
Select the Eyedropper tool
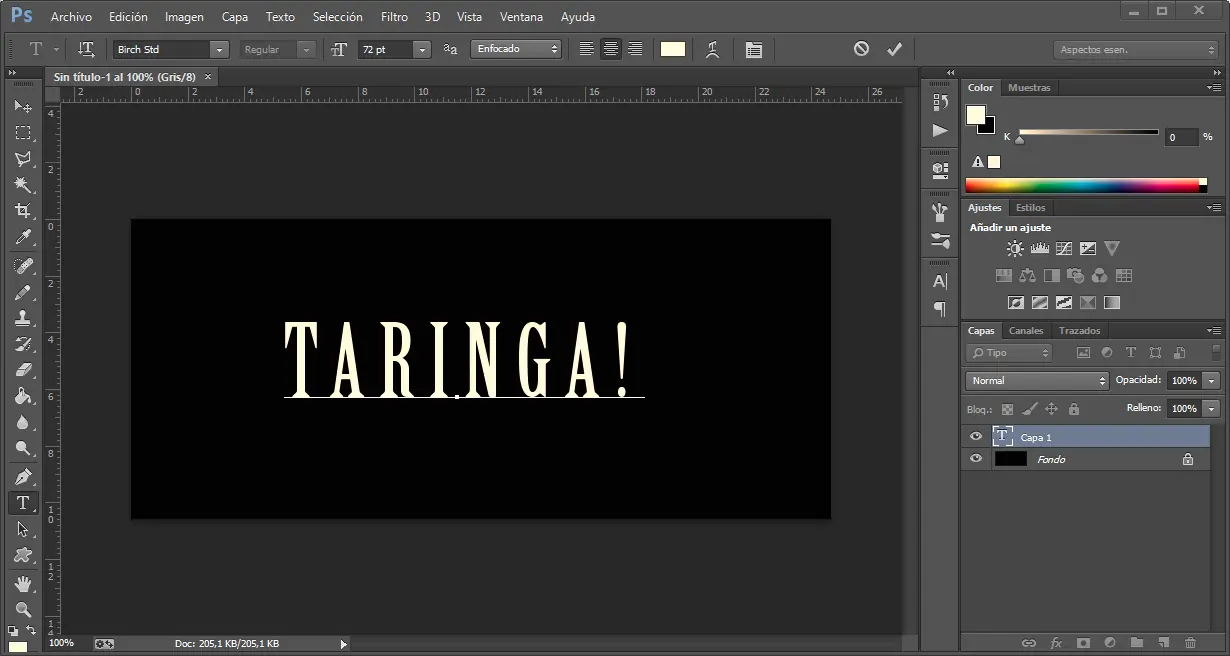23,237
